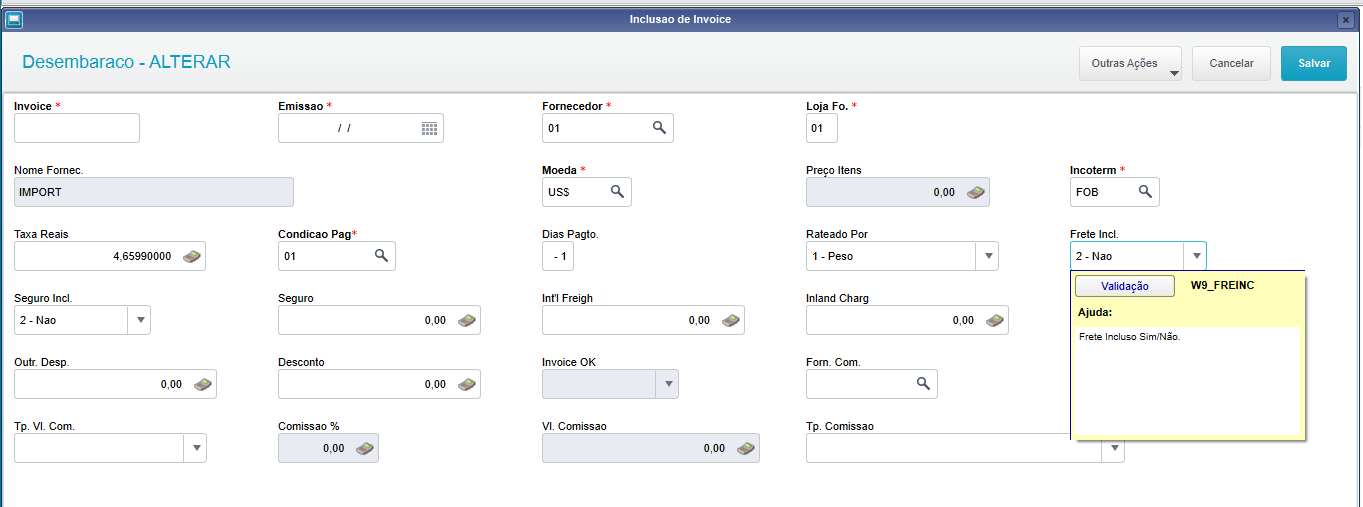
Task: Click the application icon in title bar
Action: (x=15, y=19)
